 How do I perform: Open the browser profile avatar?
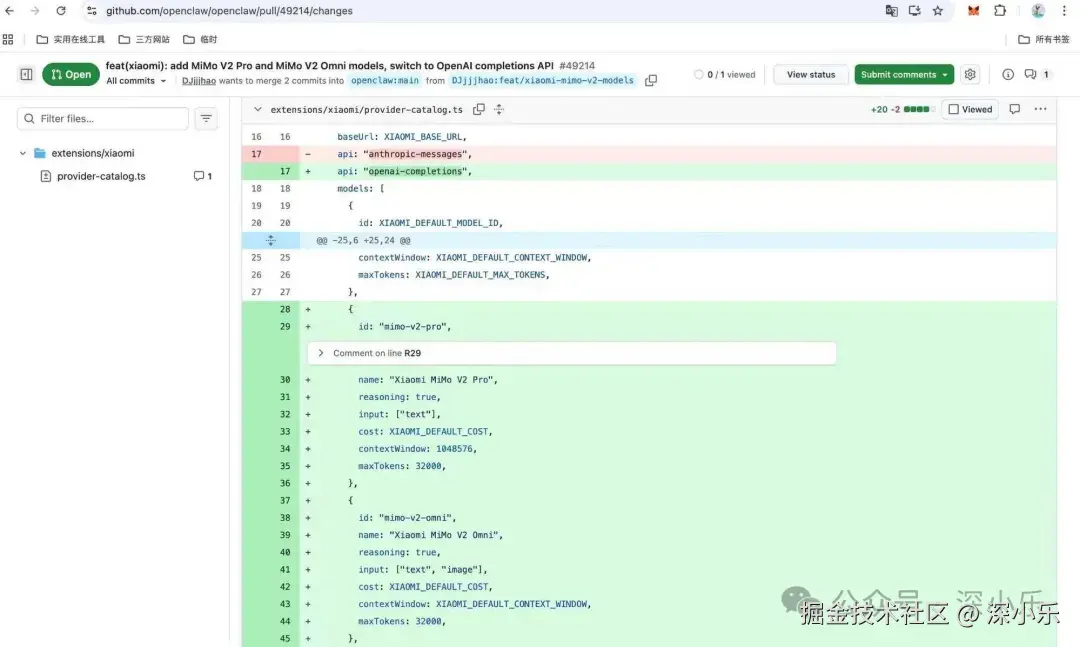1038,11
